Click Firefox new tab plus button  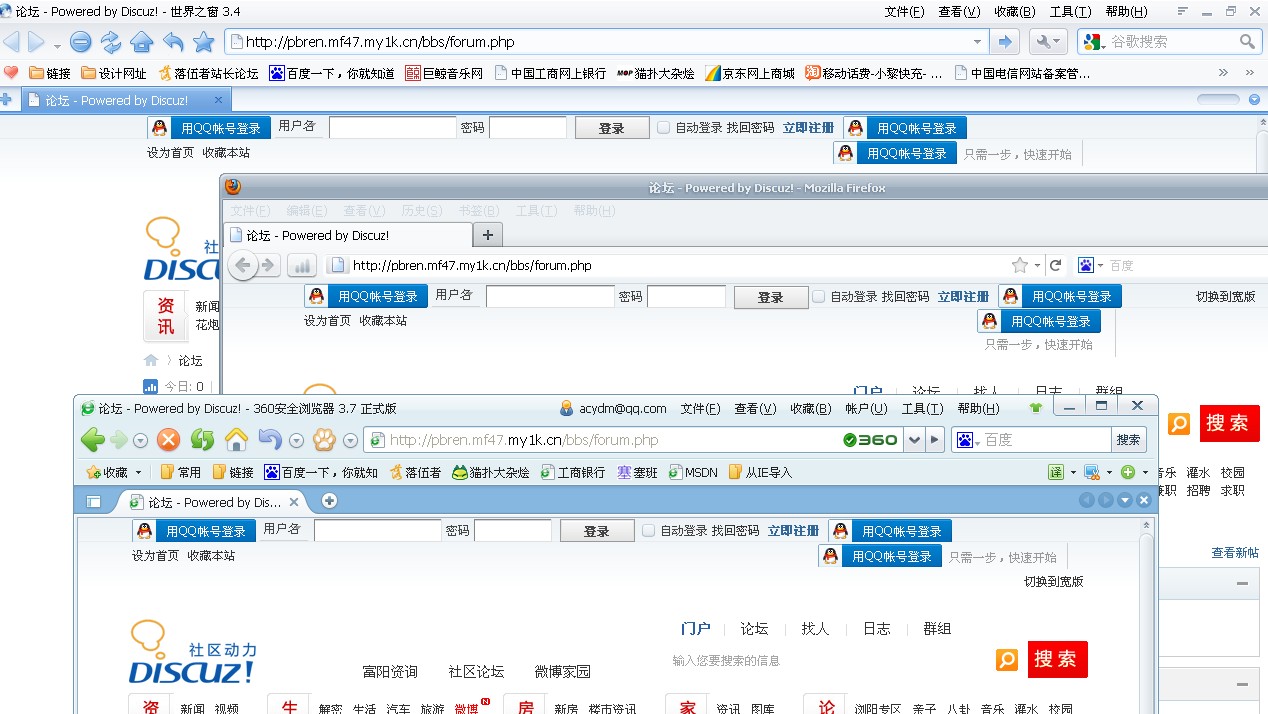488,235
